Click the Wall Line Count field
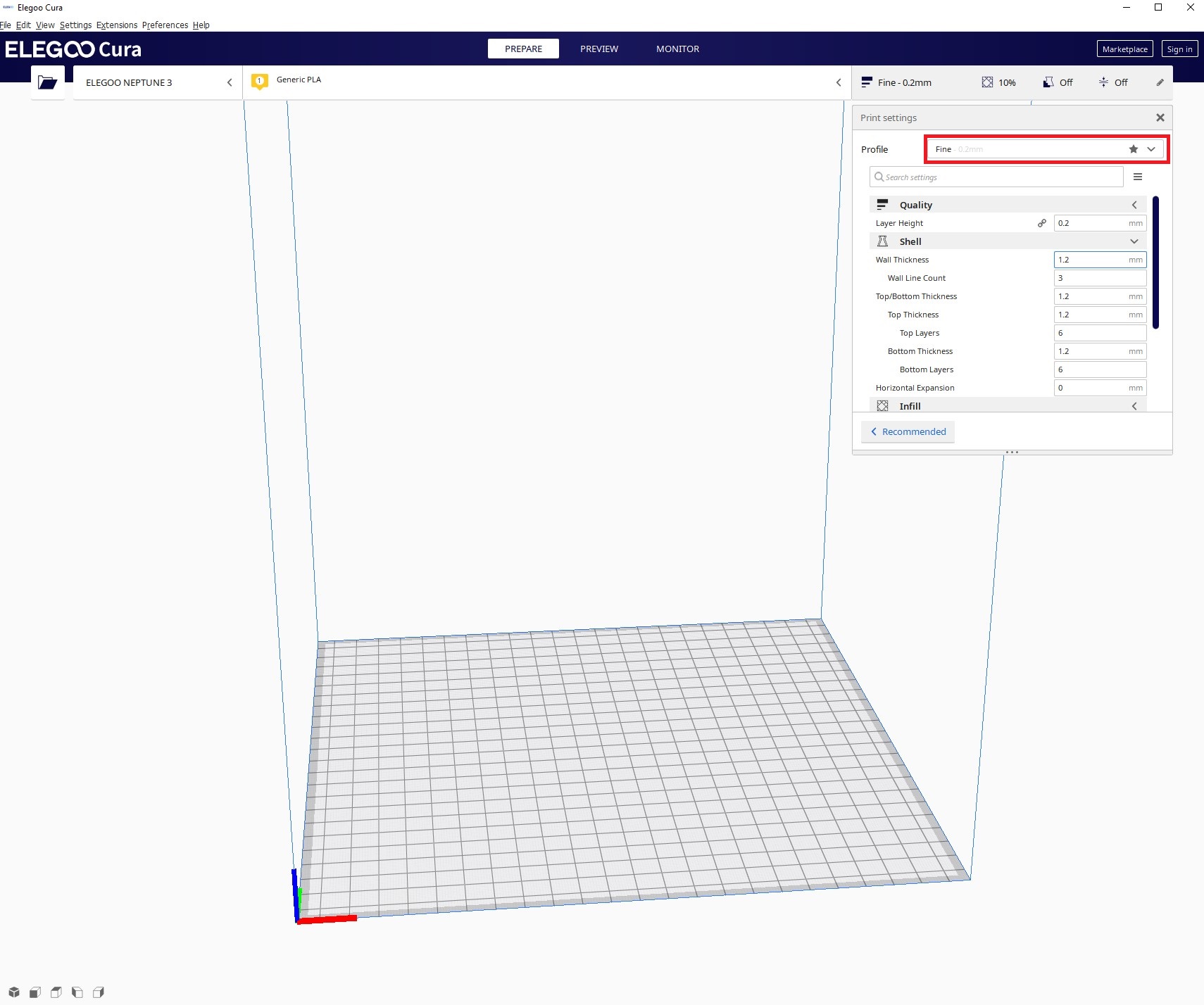 1100,278
